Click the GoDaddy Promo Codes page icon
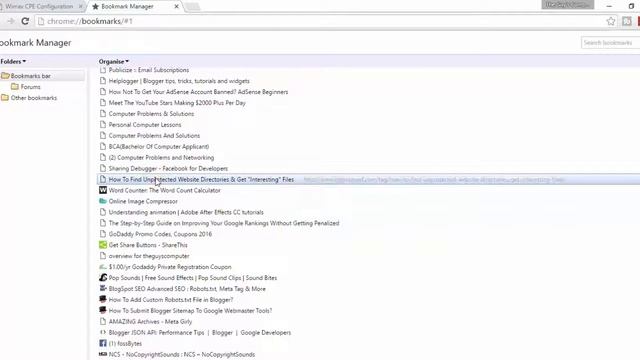 [x=103, y=234]
